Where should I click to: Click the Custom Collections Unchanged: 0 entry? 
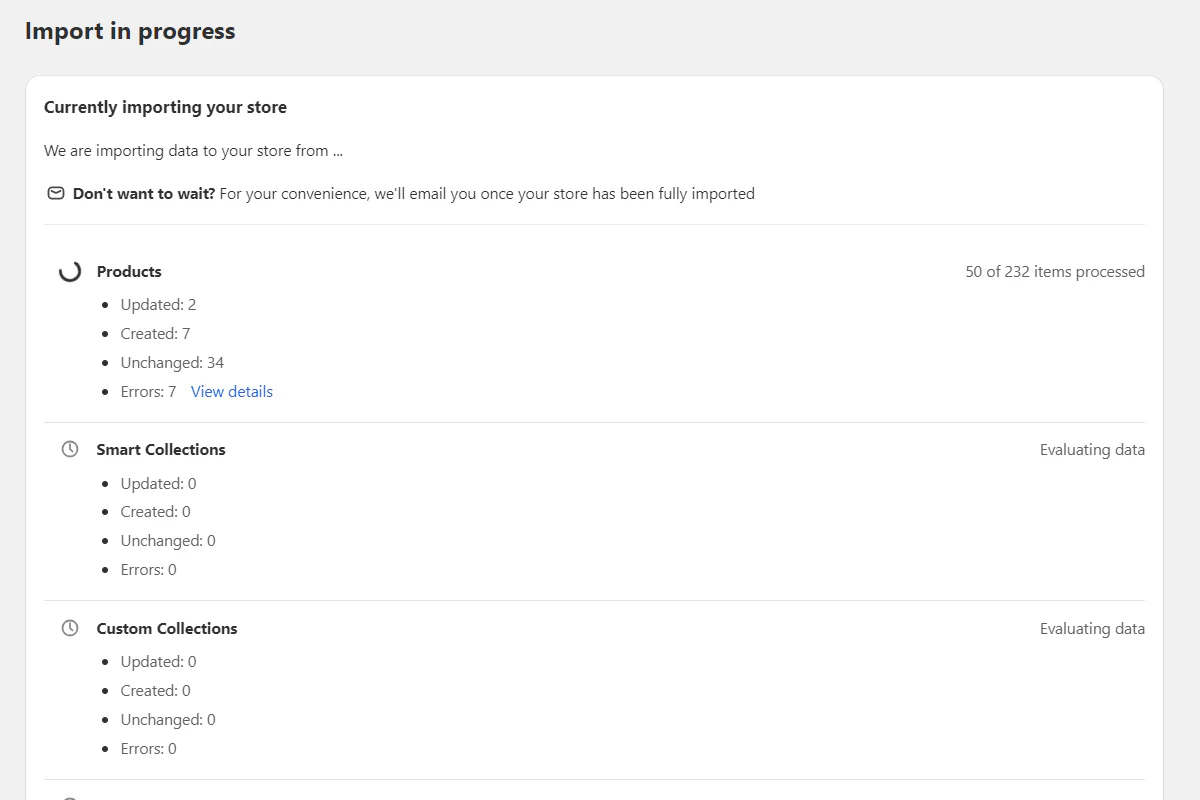click(168, 720)
